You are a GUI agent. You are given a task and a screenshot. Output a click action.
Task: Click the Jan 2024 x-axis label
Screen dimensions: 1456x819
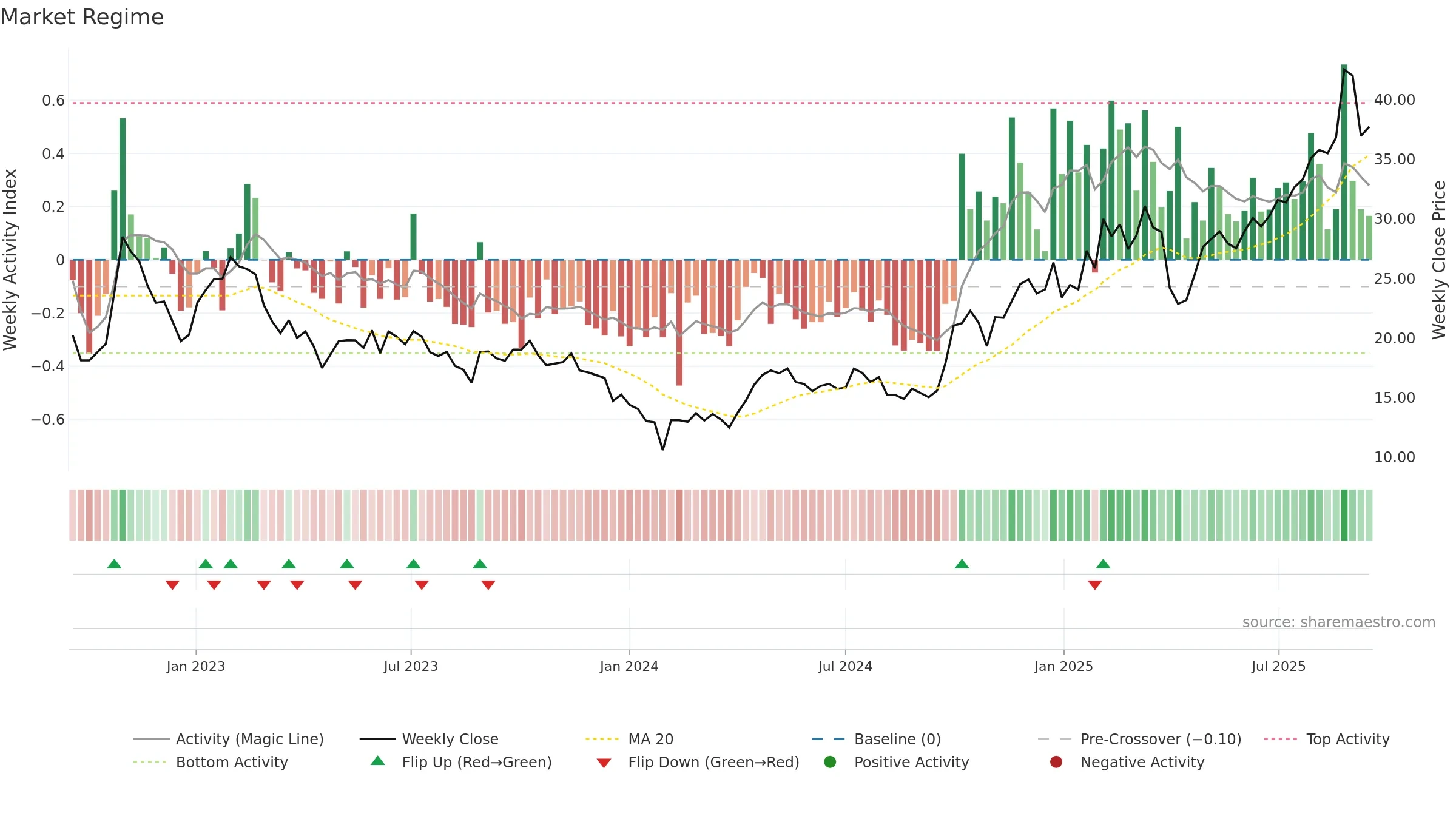[629, 666]
